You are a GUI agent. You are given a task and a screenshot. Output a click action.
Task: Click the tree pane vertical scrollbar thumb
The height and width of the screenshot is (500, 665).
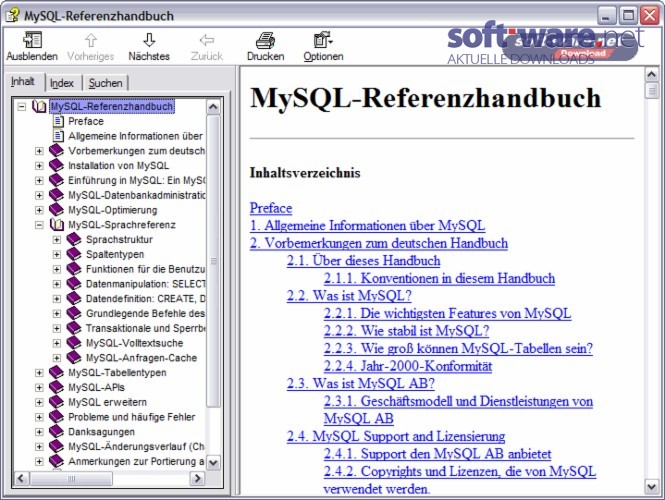[213, 261]
